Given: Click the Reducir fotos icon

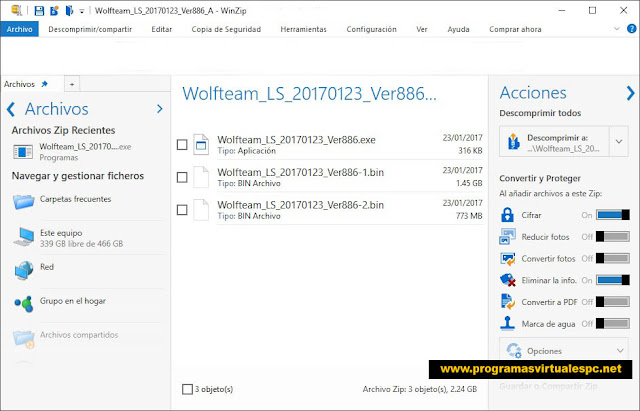Looking at the screenshot, I should pos(507,236).
